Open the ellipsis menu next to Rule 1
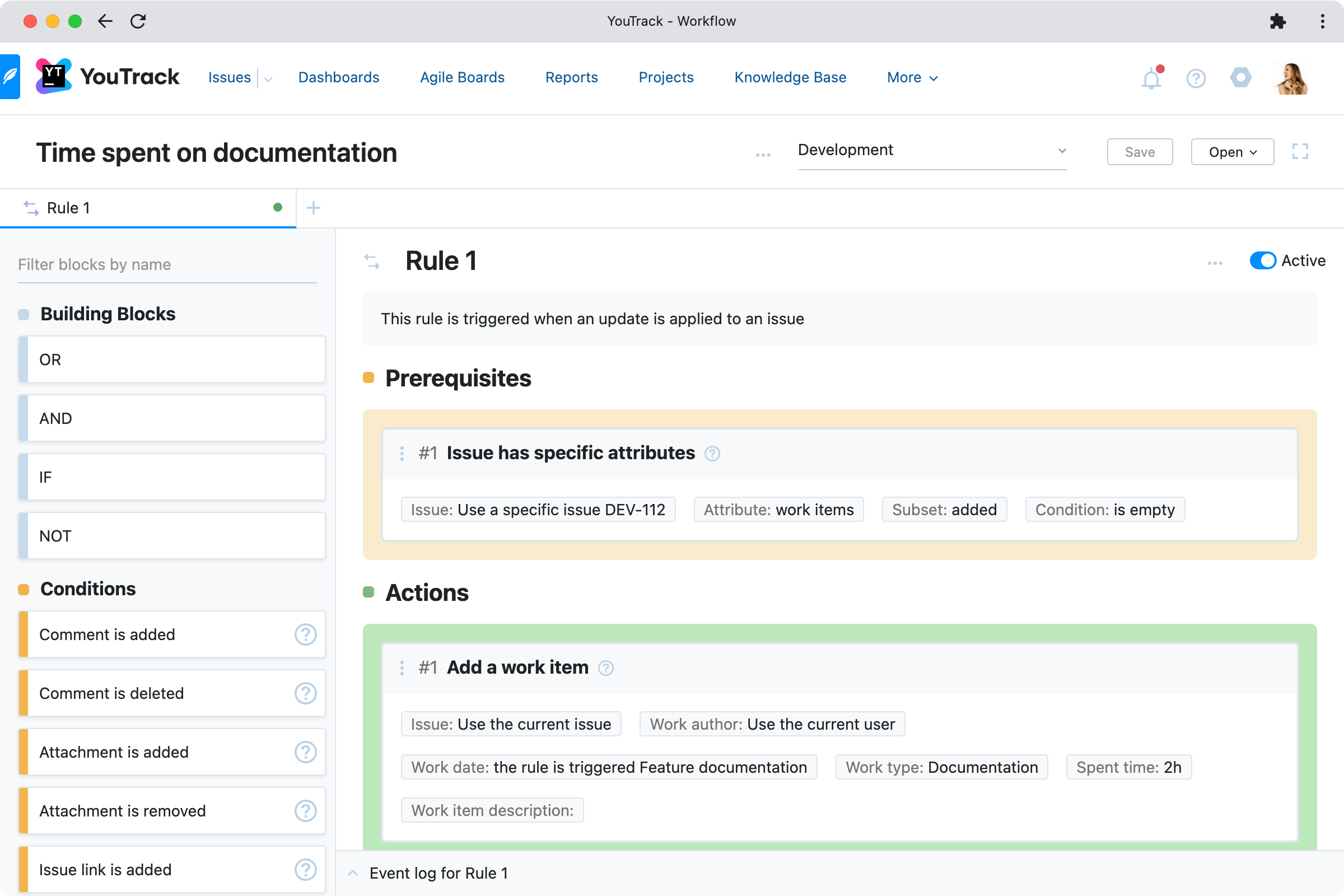 point(1215,263)
